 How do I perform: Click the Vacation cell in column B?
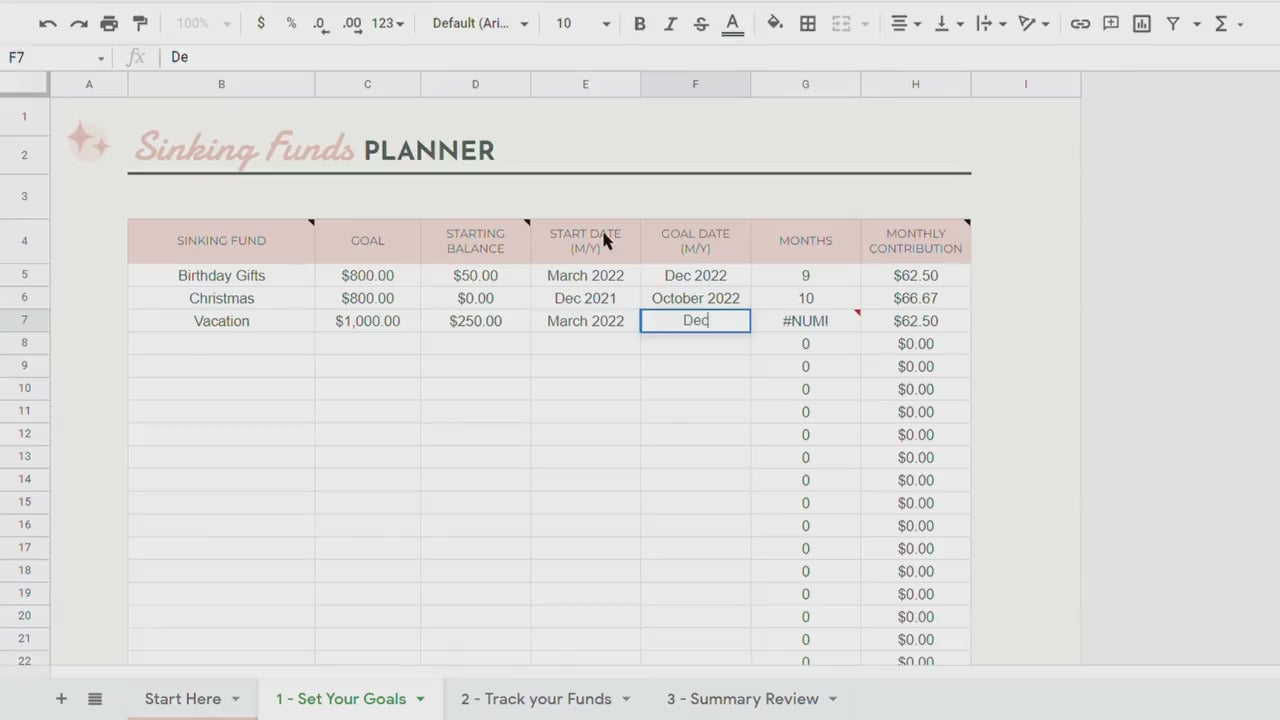coord(221,321)
